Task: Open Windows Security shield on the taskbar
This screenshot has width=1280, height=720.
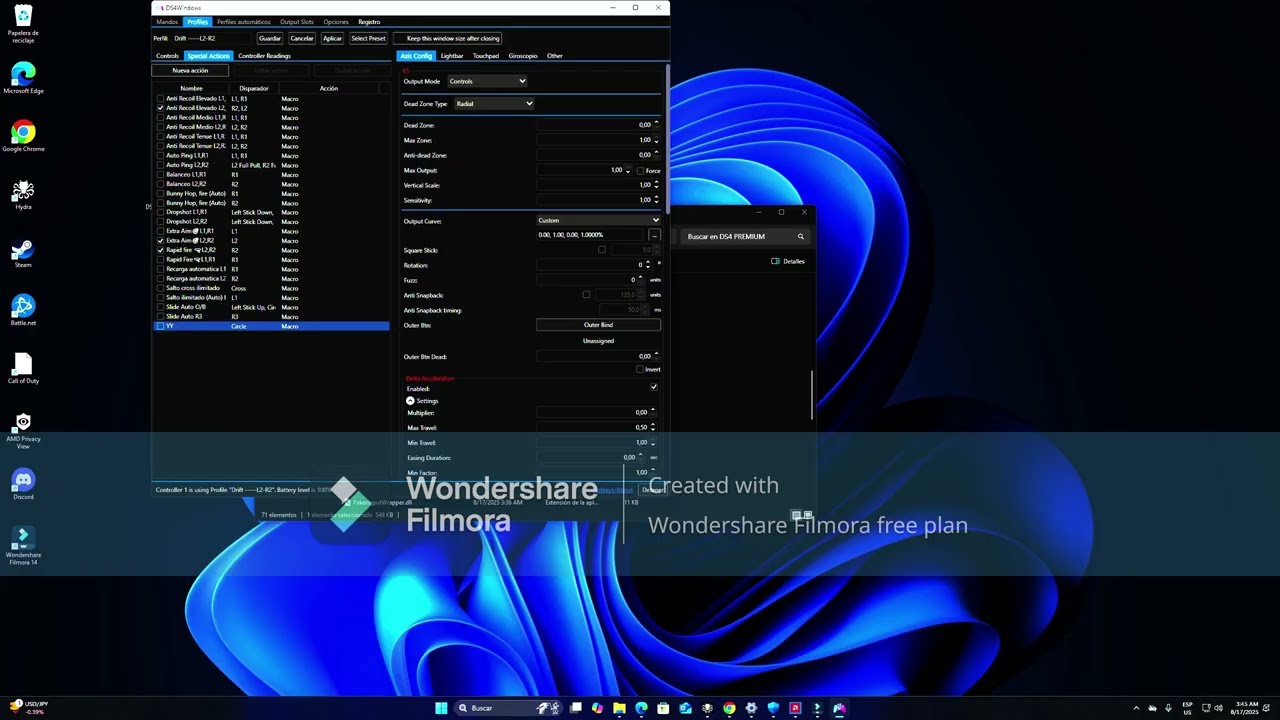Action: pos(773,708)
